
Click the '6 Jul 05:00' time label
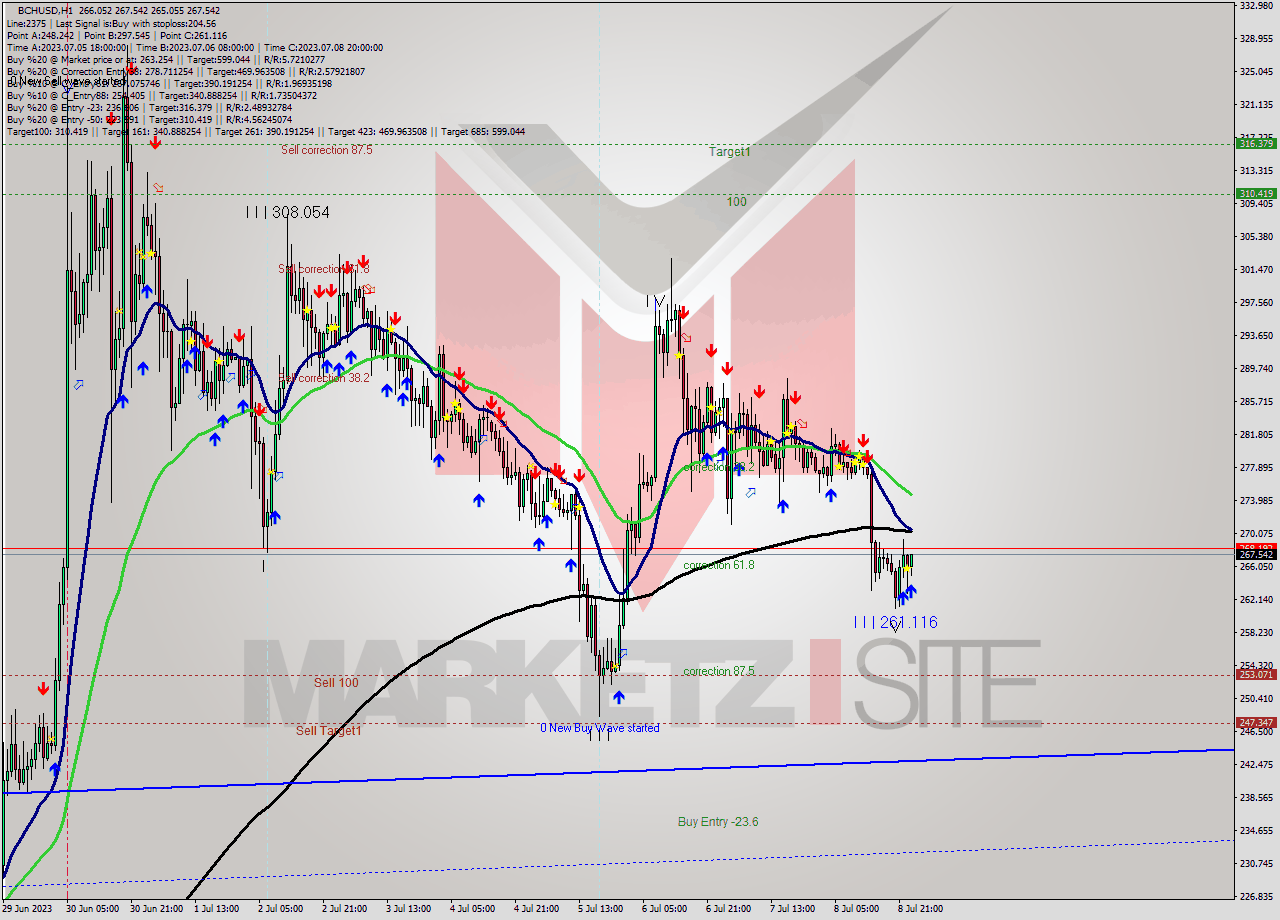click(665, 909)
